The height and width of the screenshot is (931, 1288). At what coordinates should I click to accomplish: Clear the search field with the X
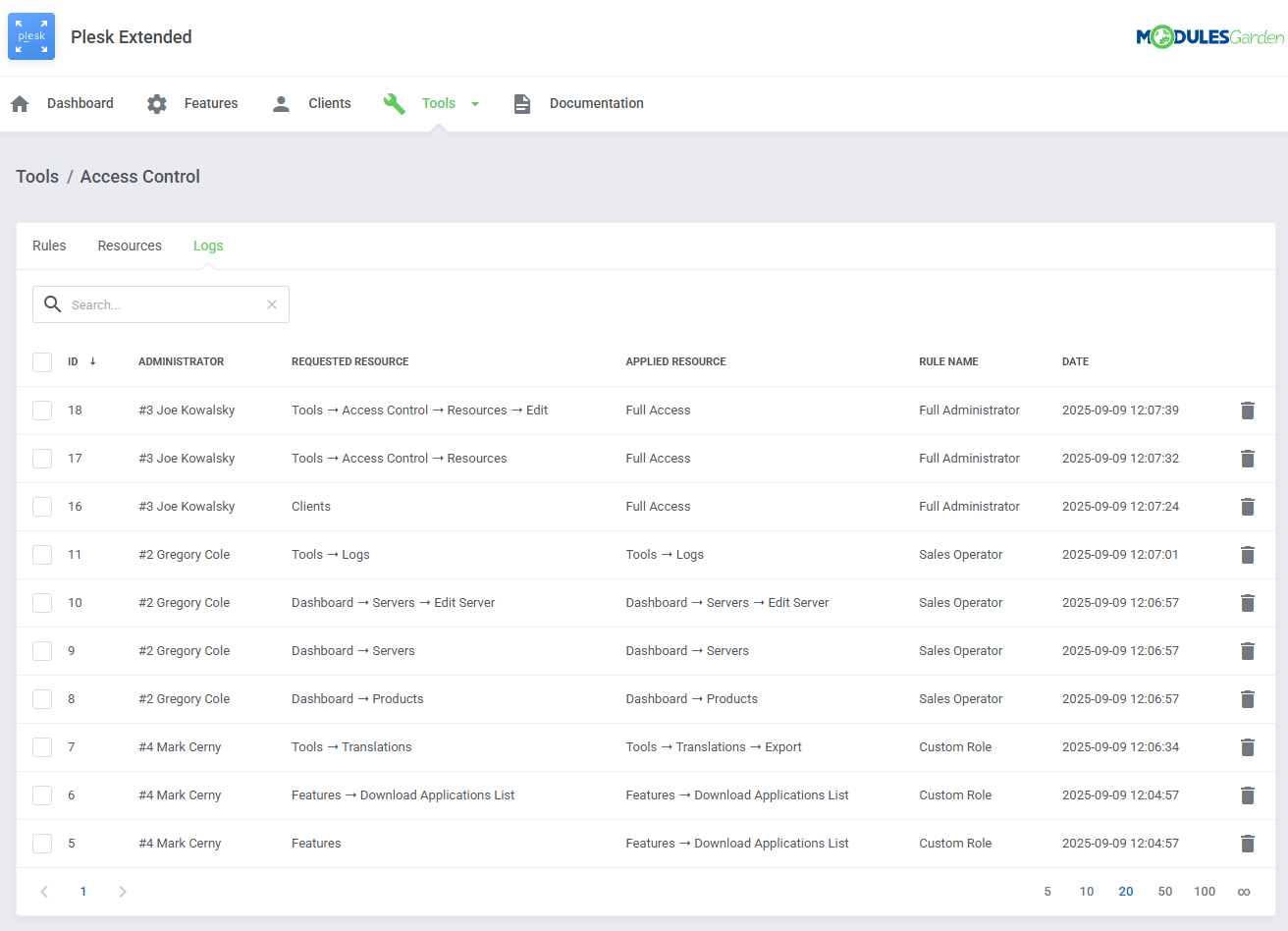(x=271, y=304)
